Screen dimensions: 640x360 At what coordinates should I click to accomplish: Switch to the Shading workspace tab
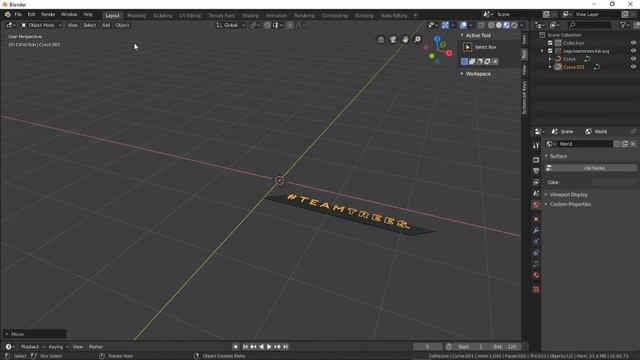coord(250,16)
